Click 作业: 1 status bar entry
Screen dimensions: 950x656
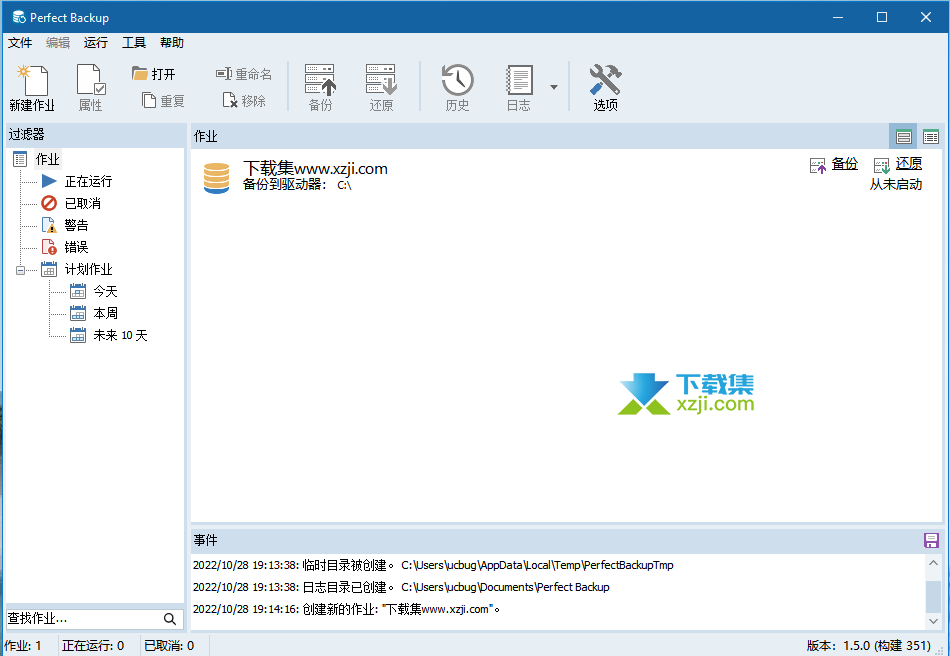(x=23, y=646)
